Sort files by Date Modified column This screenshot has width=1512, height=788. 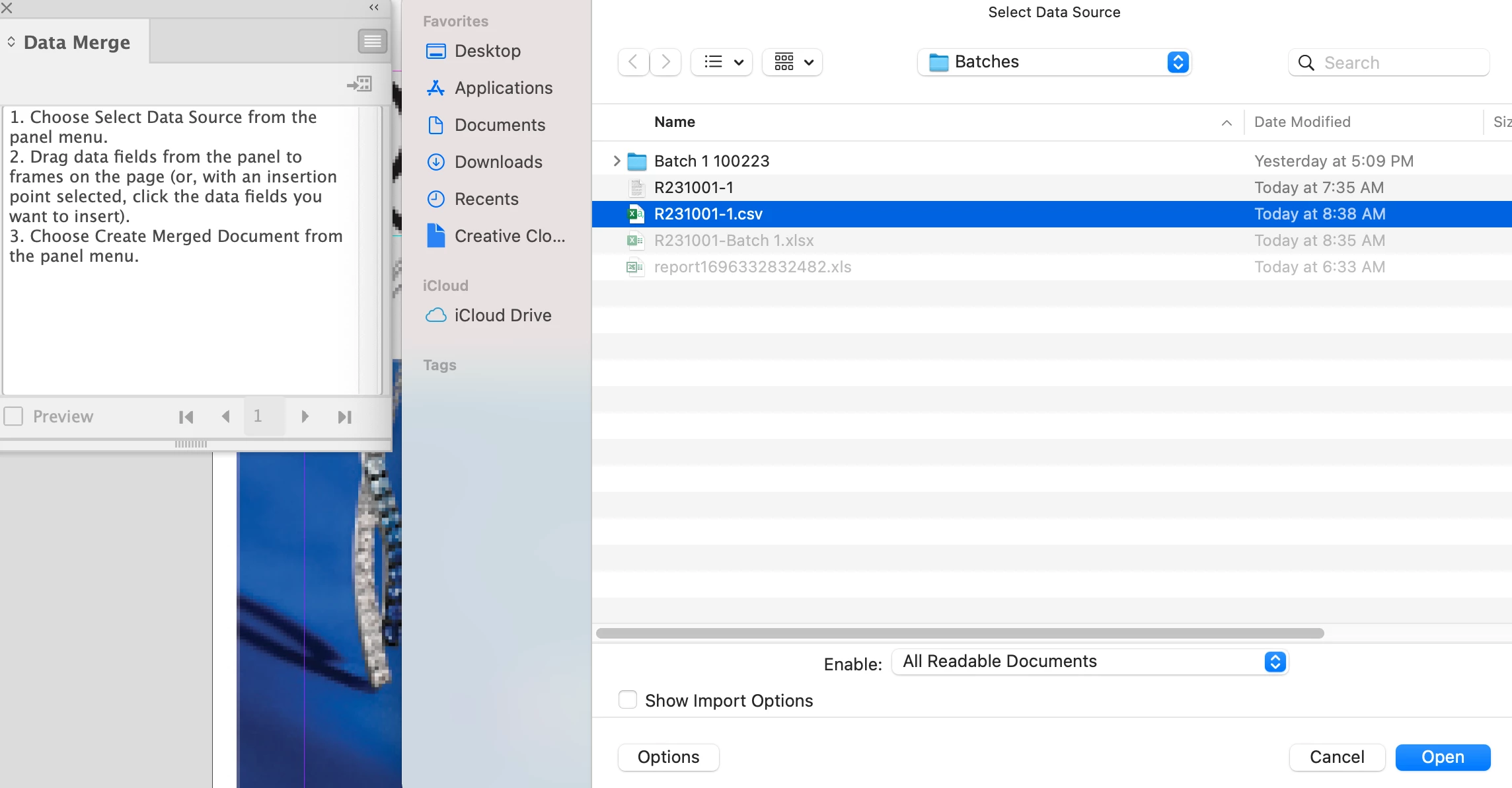coord(1302,122)
